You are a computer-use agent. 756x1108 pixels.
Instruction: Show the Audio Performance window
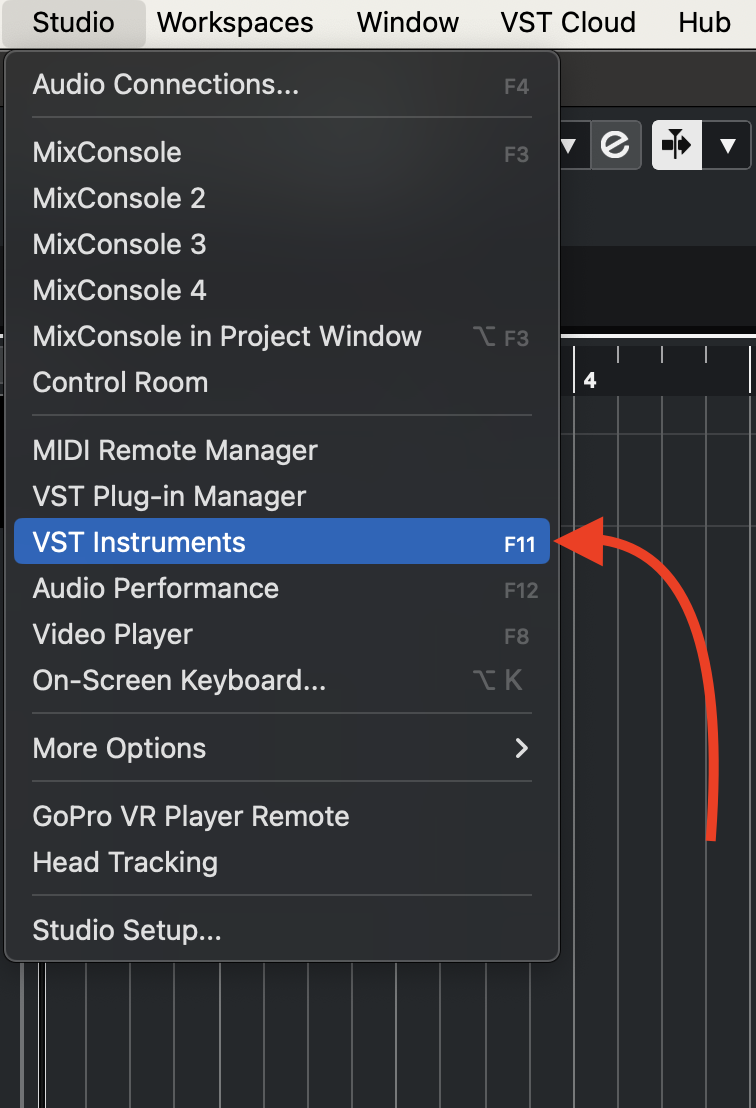[156, 588]
